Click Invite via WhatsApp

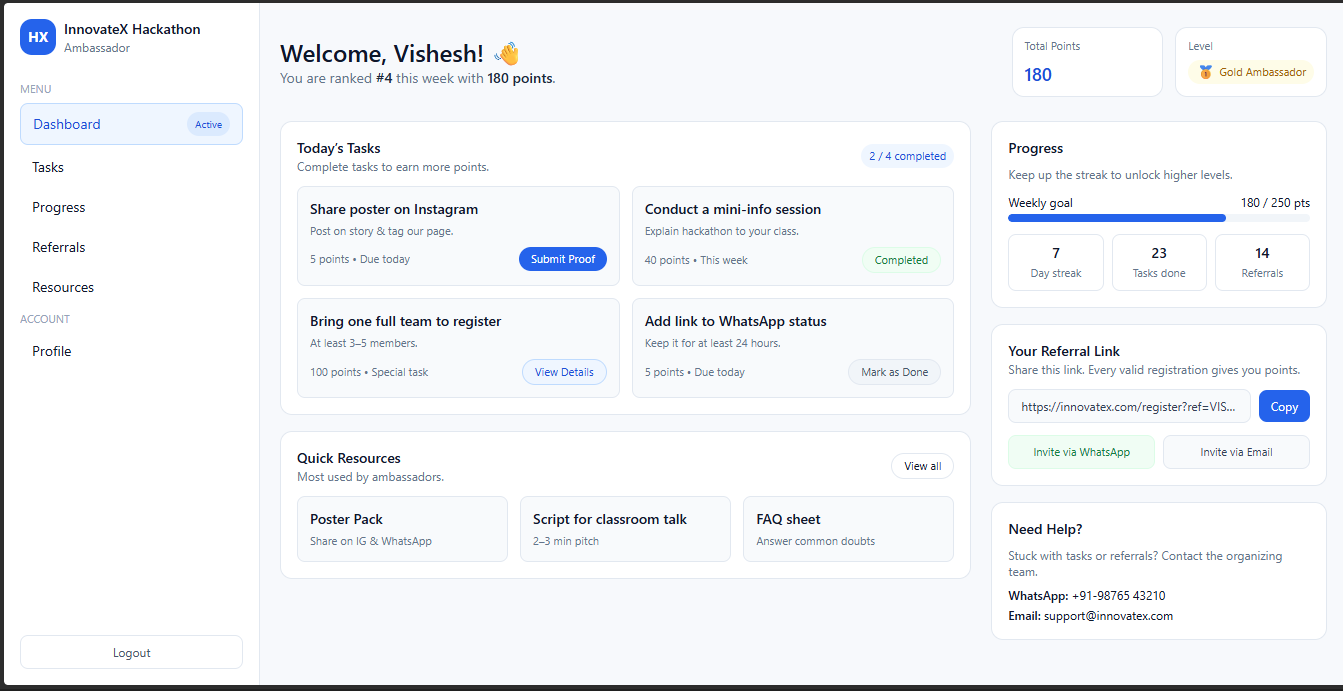tap(1081, 452)
